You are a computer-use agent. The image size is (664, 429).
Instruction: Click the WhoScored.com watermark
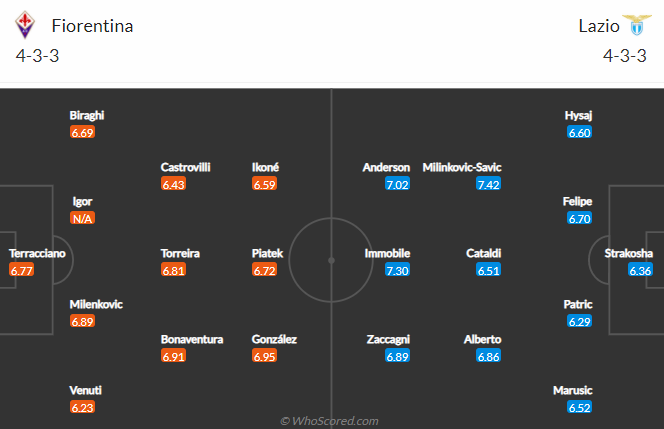(329, 421)
